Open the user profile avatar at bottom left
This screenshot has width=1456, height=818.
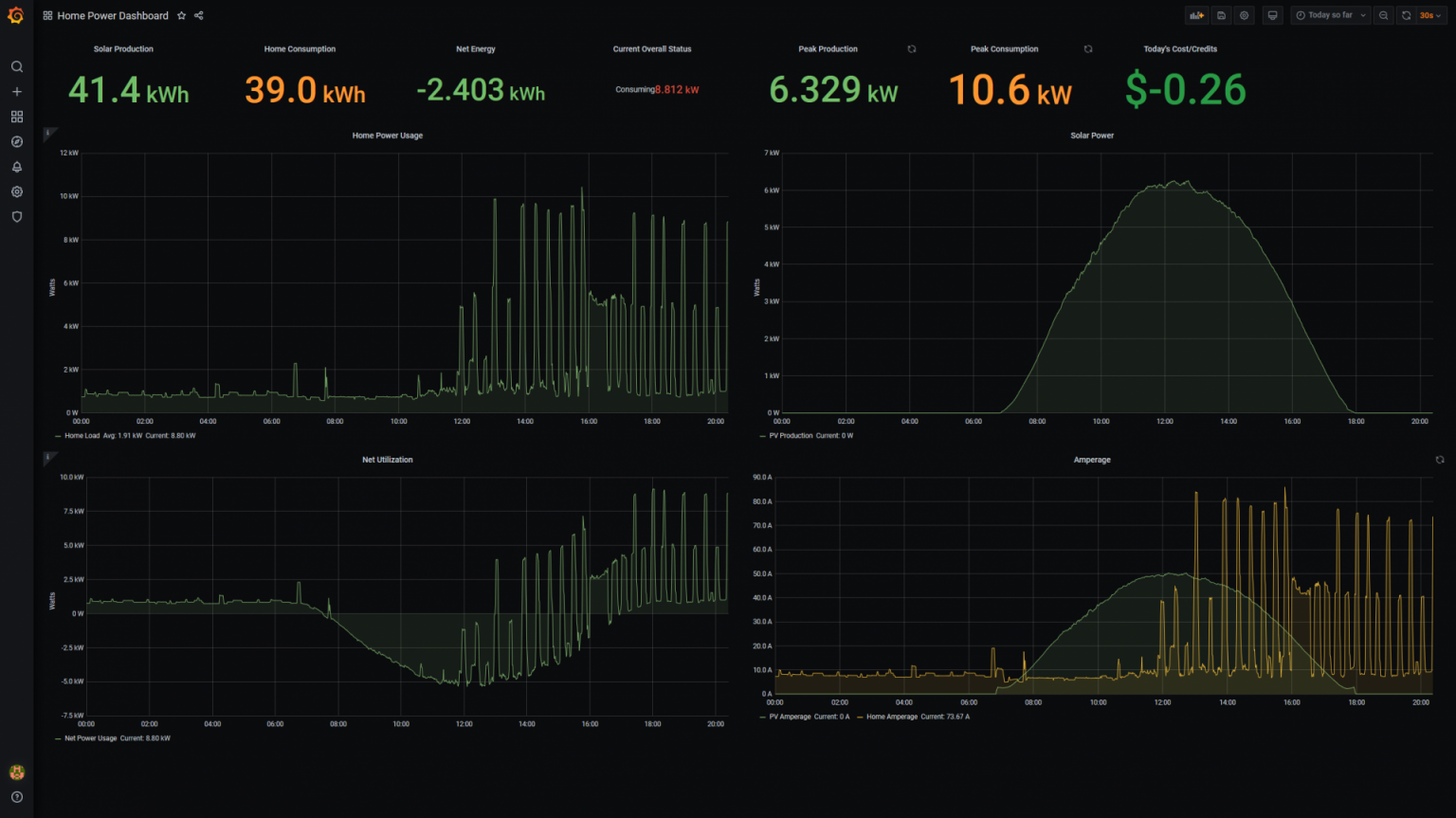[x=16, y=772]
